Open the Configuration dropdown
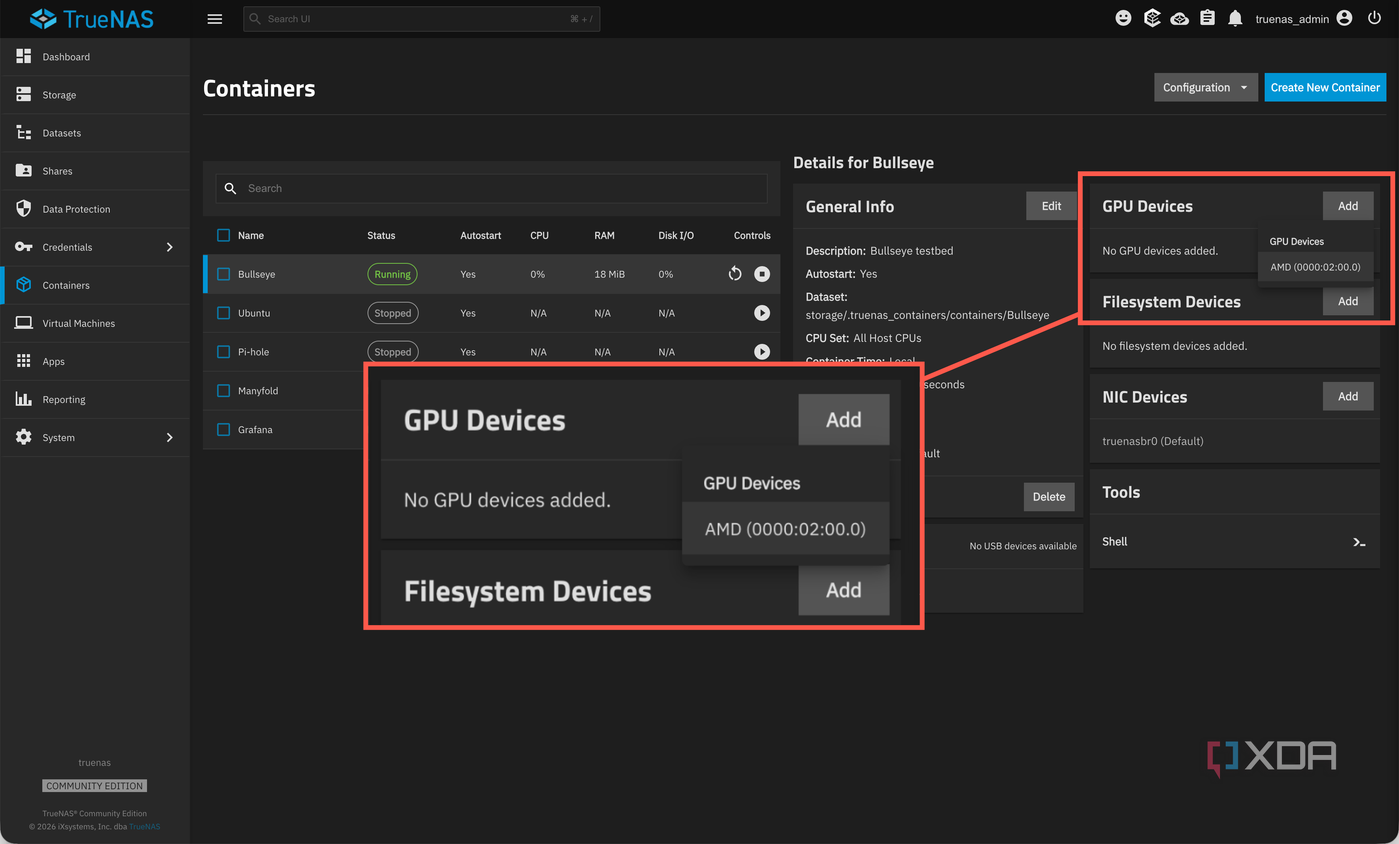 click(1206, 87)
